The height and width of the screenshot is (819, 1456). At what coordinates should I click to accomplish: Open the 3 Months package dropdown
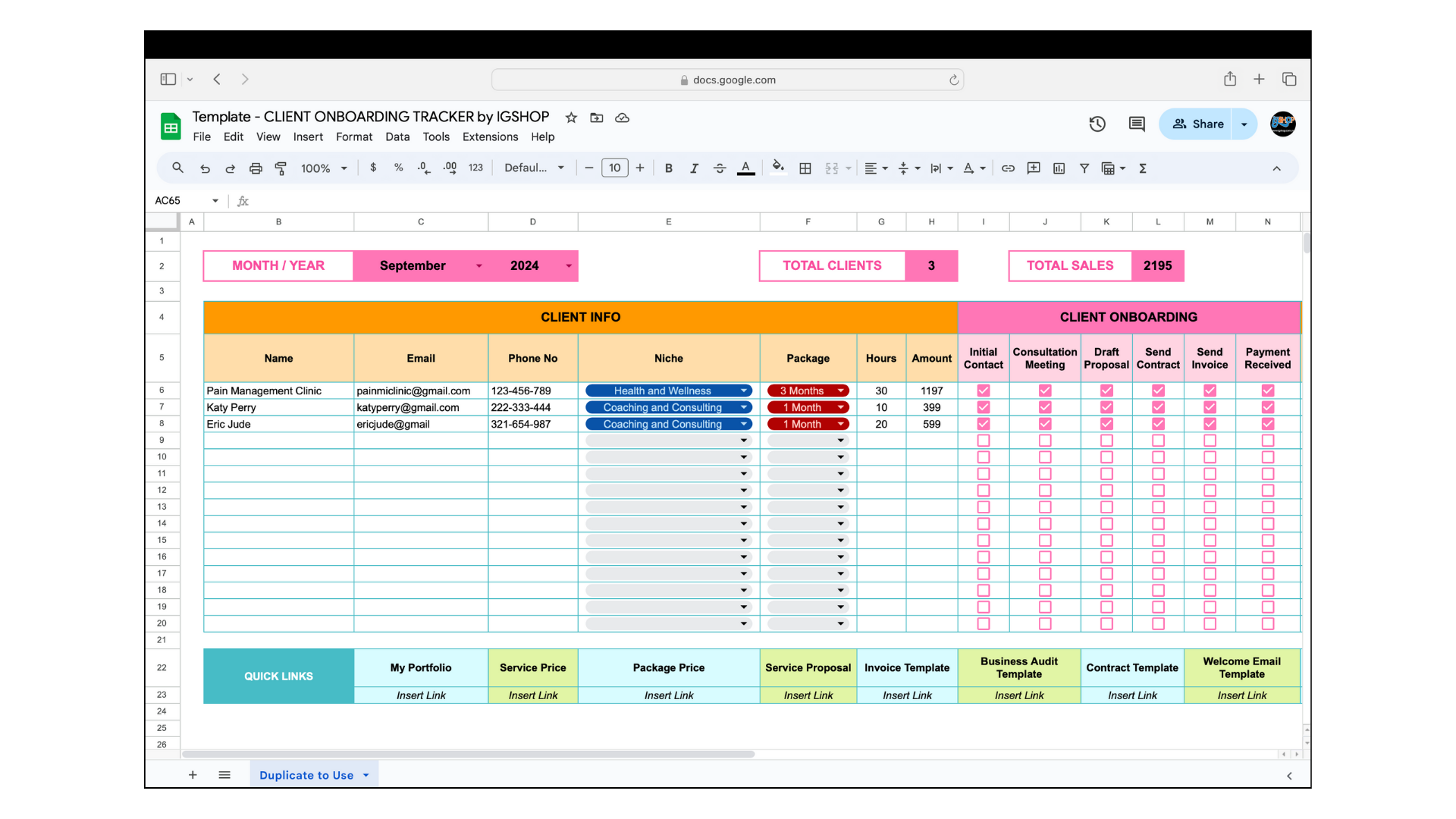point(840,391)
